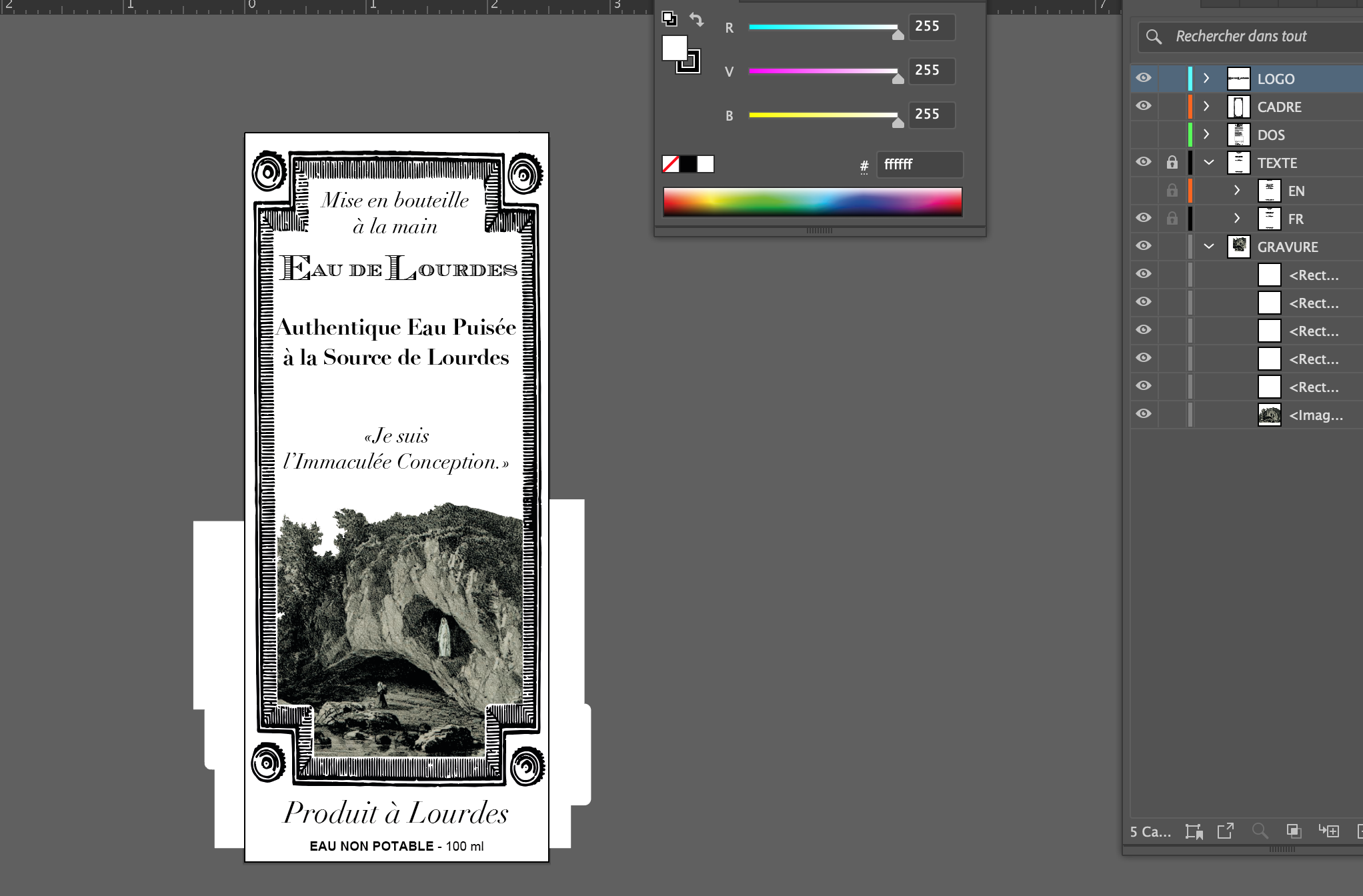Image resolution: width=1363 pixels, height=896 pixels.
Task: Collapse the GRAVURE layer
Action: pos(1208,246)
